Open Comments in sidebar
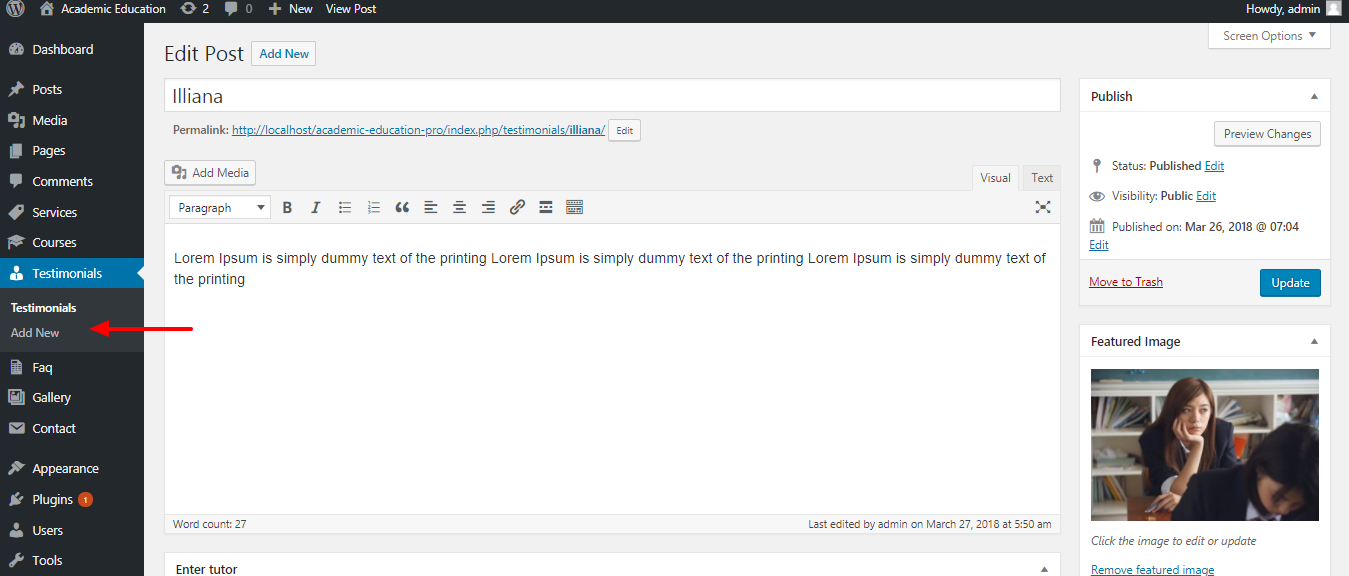The height and width of the screenshot is (576, 1349). pos(72,181)
